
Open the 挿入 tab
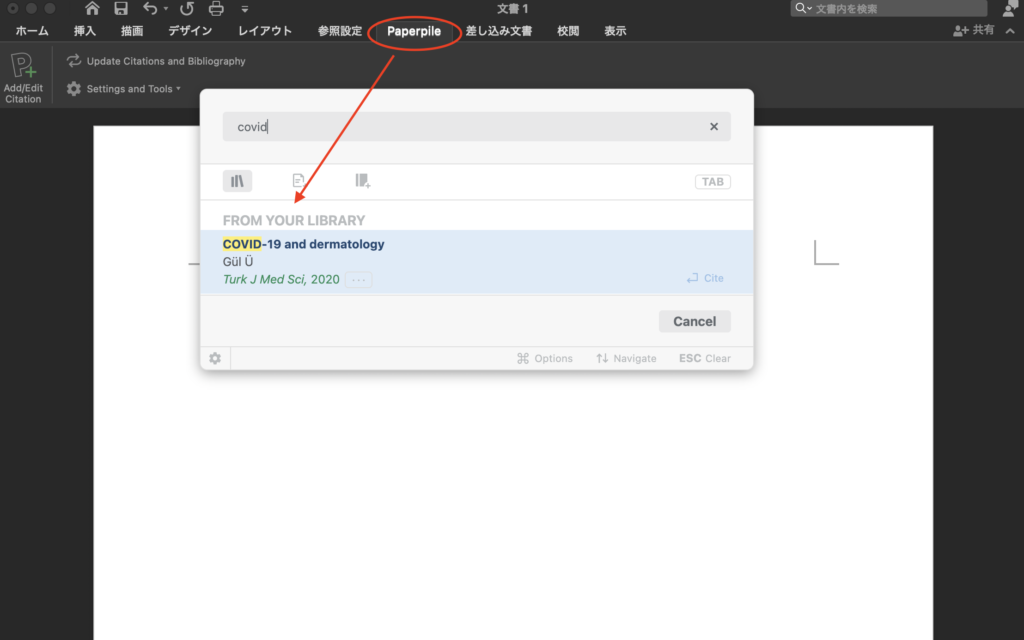tap(84, 31)
